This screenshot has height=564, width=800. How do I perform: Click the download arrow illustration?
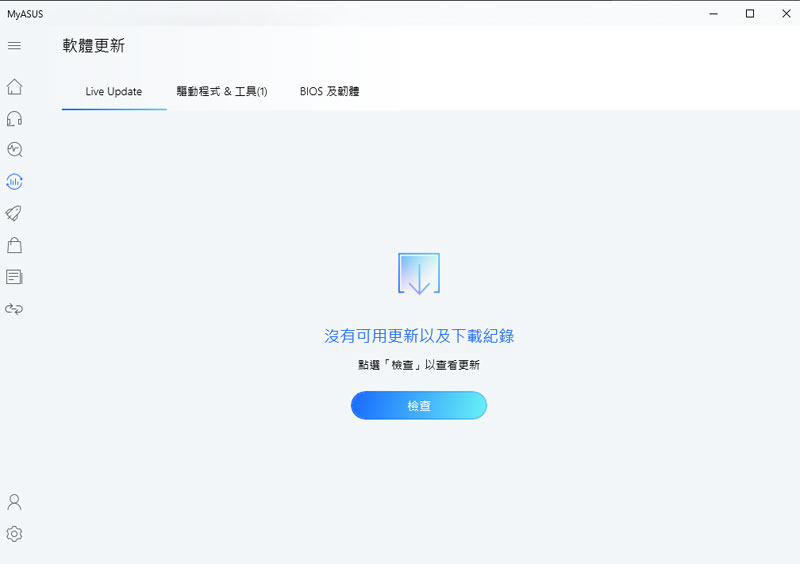[419, 274]
